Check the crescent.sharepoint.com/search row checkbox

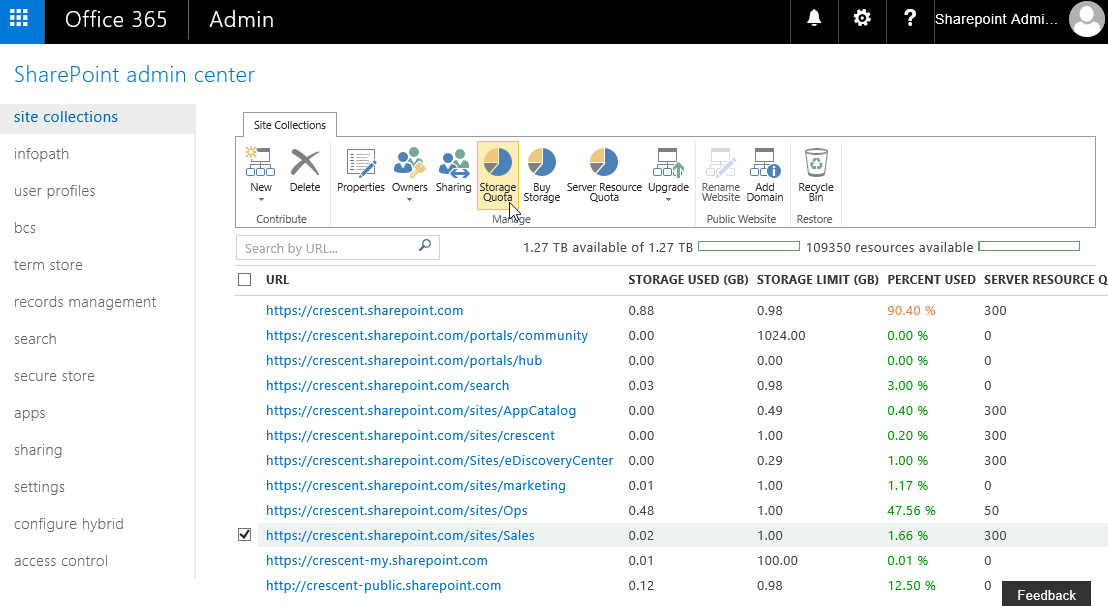pos(244,385)
